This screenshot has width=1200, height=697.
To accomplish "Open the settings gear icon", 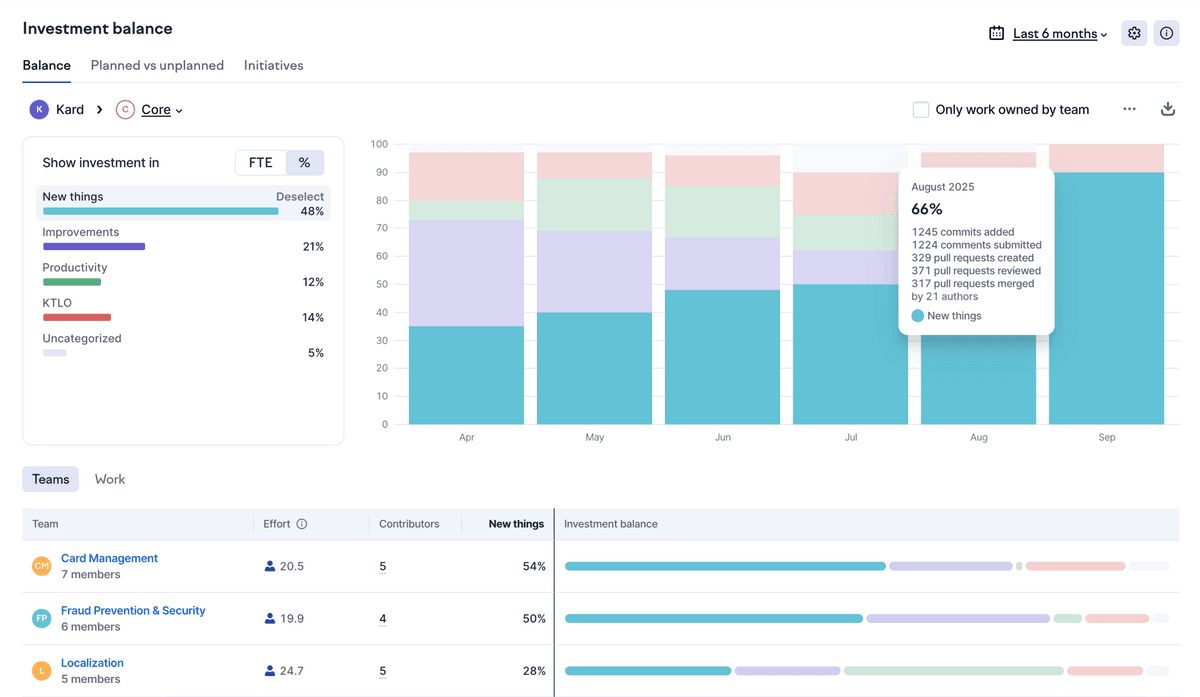I will 1134,33.
